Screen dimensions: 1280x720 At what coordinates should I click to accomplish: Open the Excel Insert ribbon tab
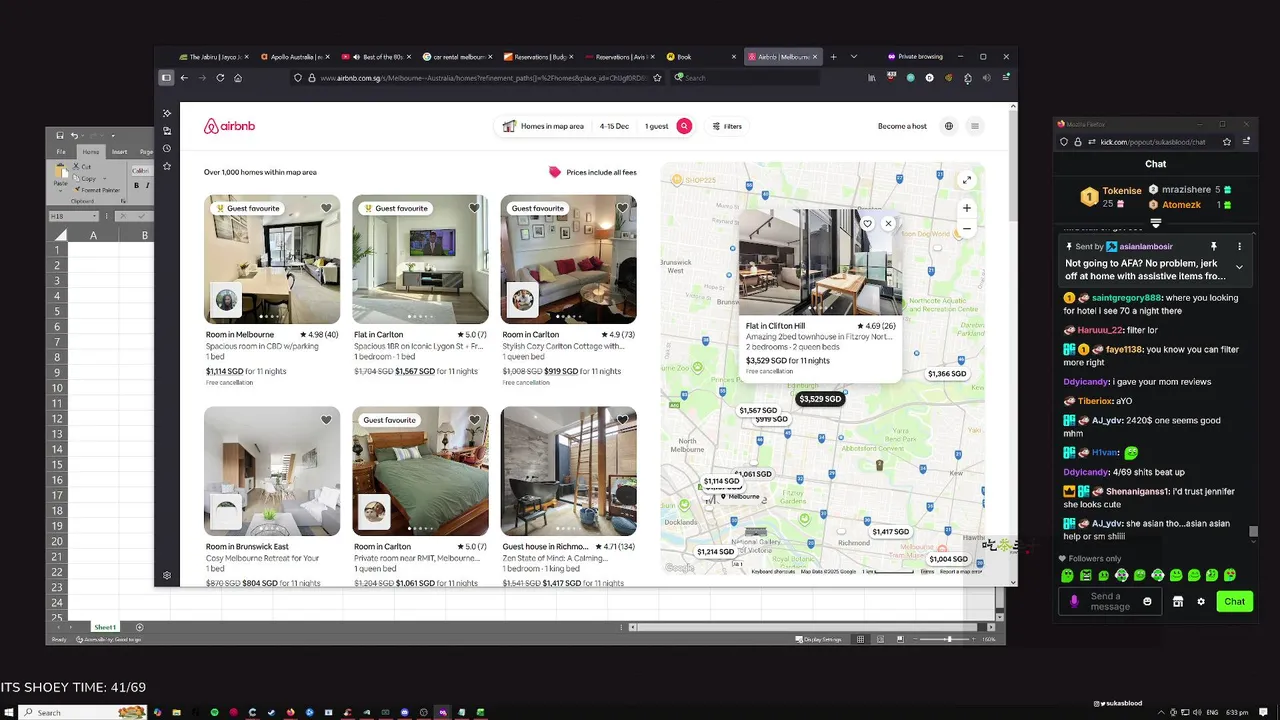point(119,152)
